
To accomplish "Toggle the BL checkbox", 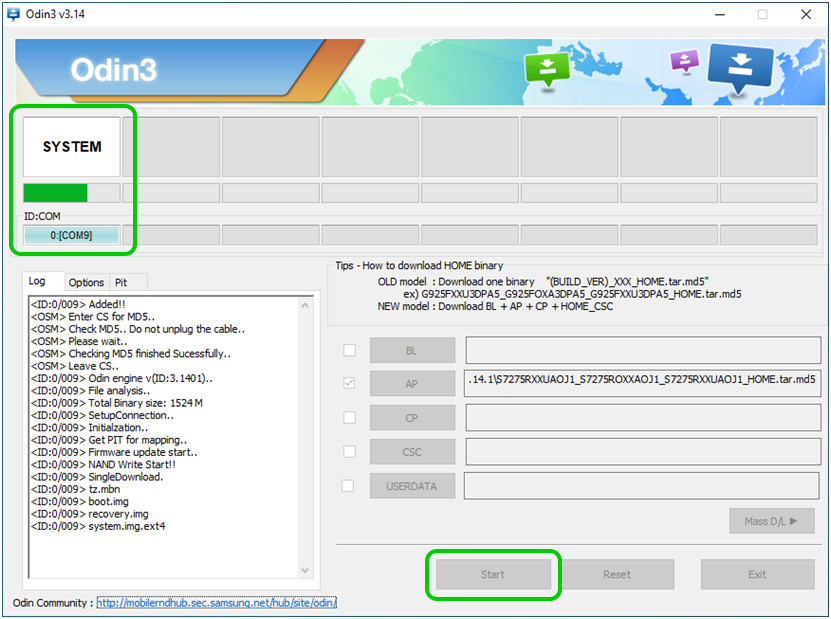I will 349,350.
